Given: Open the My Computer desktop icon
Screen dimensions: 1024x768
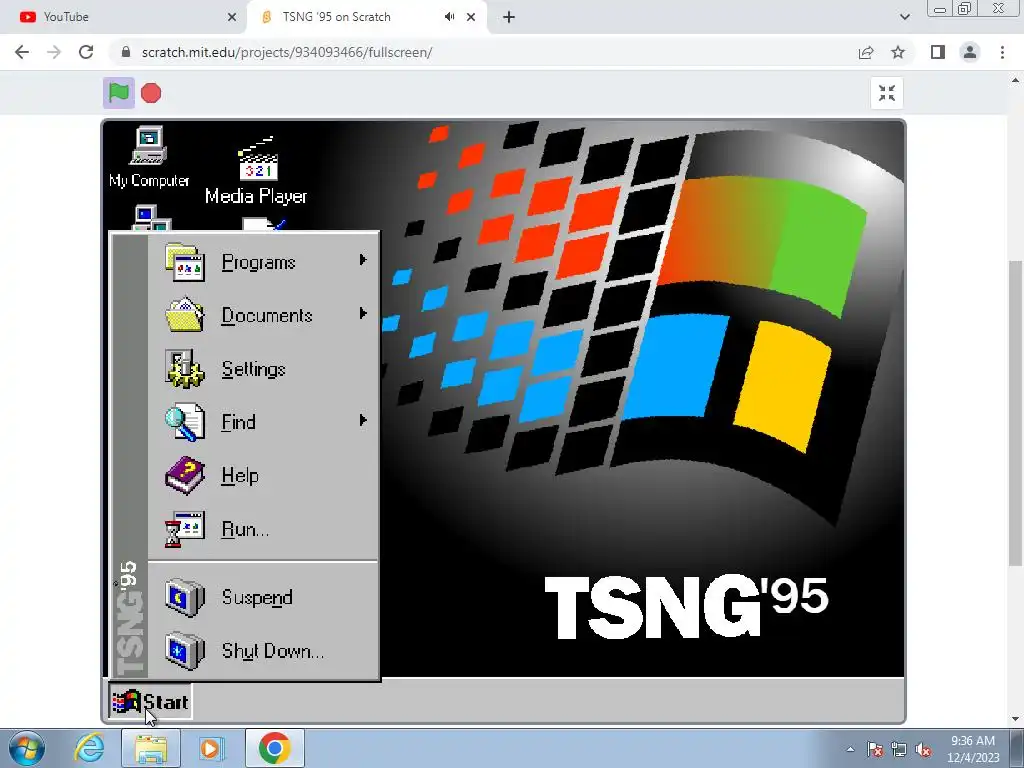Looking at the screenshot, I should click(x=149, y=157).
